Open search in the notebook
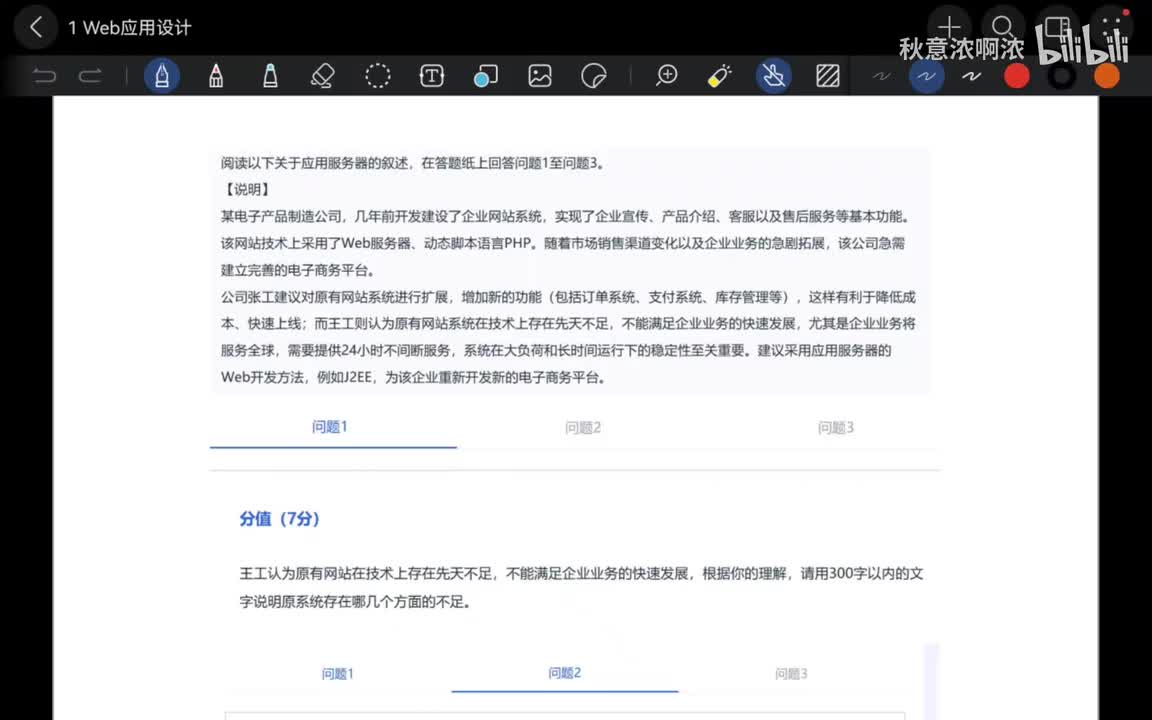This screenshot has width=1152, height=720. [1002, 27]
